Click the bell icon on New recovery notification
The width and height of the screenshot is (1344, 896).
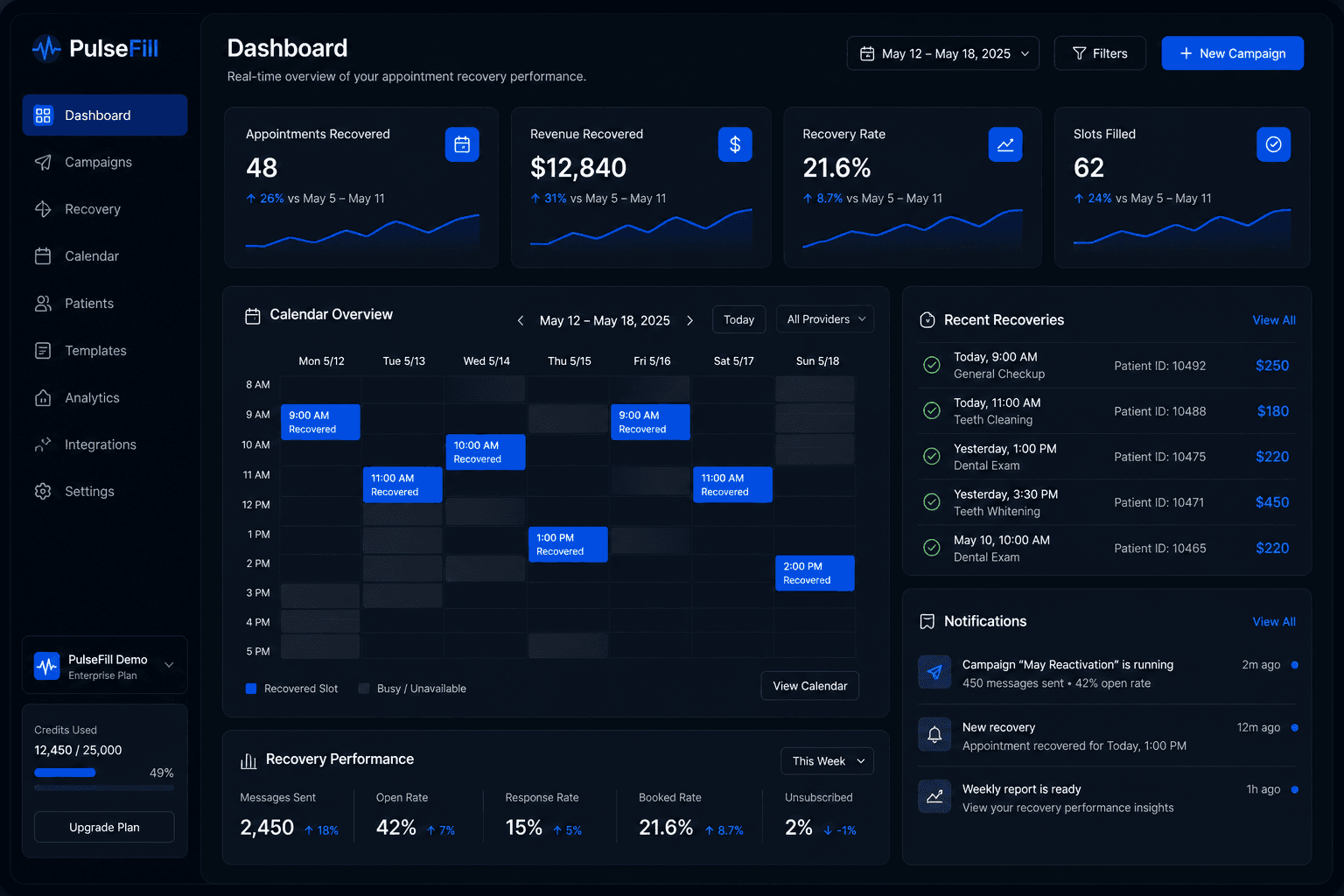pyautogui.click(x=934, y=734)
